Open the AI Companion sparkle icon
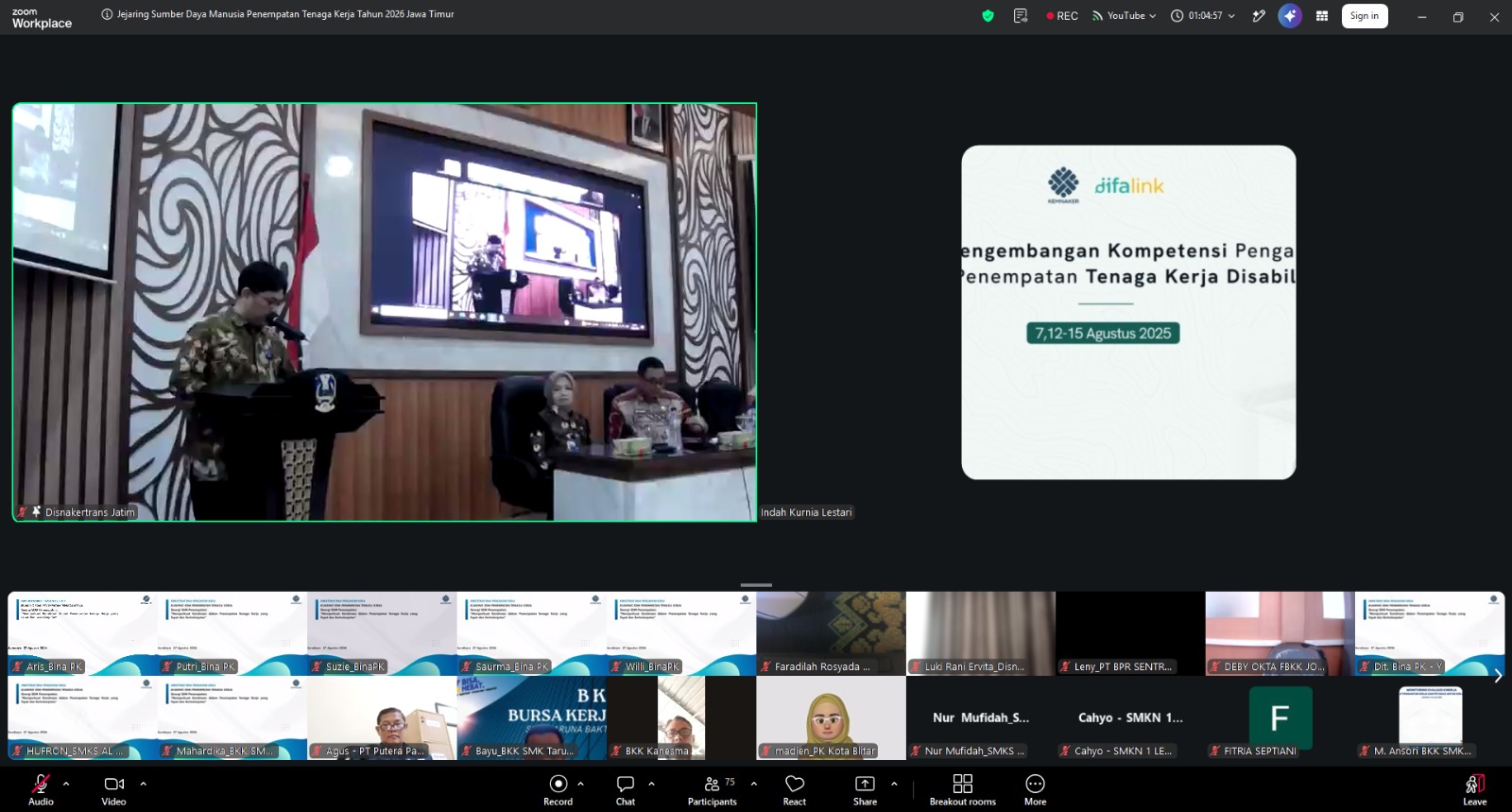1512x812 pixels. (x=1290, y=16)
